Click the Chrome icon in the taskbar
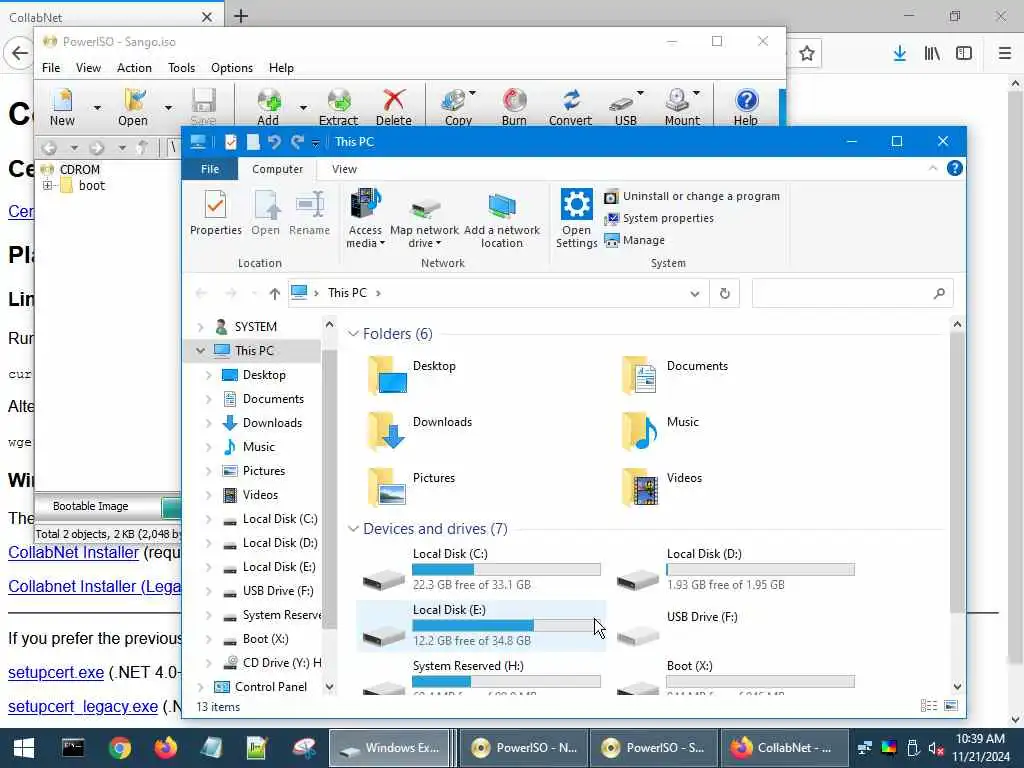This screenshot has height=768, width=1024. (120, 748)
